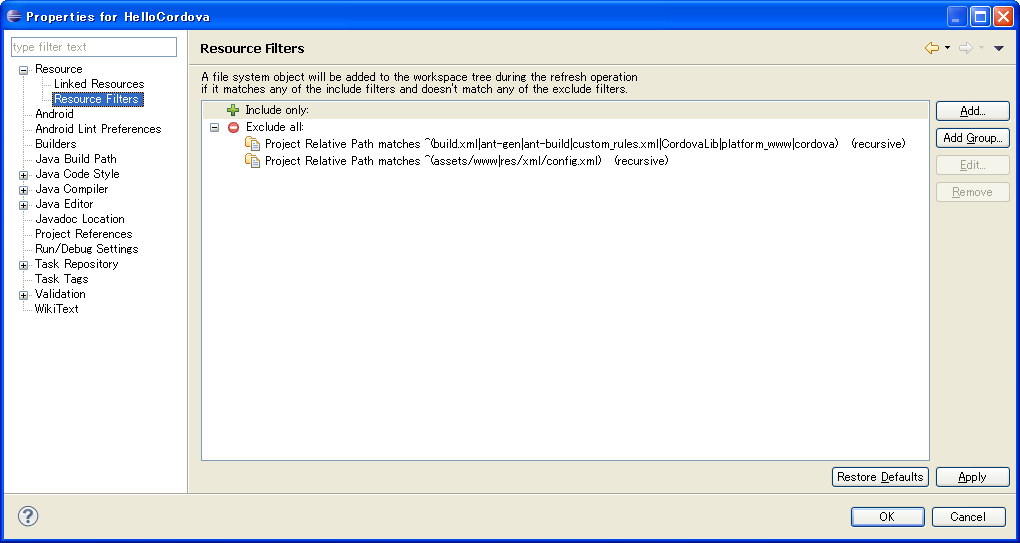
Task: Click the green plus Include only icon
Action: [233, 110]
